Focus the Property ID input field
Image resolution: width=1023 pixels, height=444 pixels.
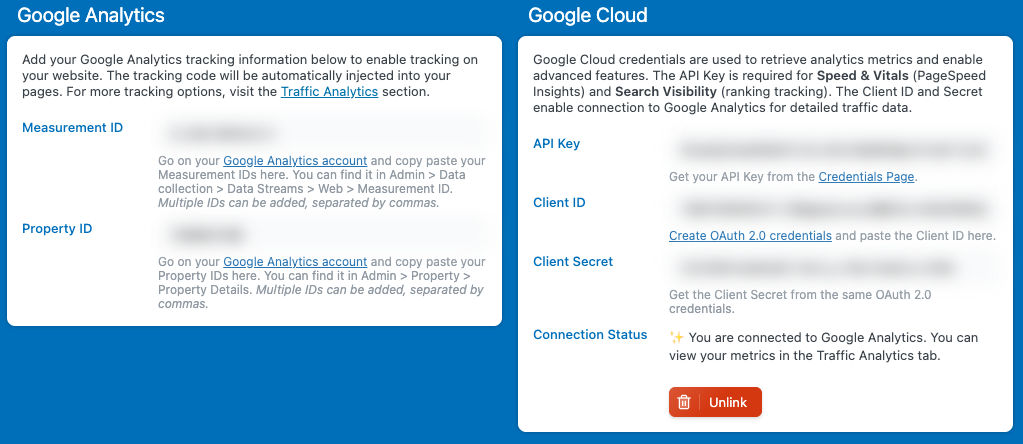point(322,235)
